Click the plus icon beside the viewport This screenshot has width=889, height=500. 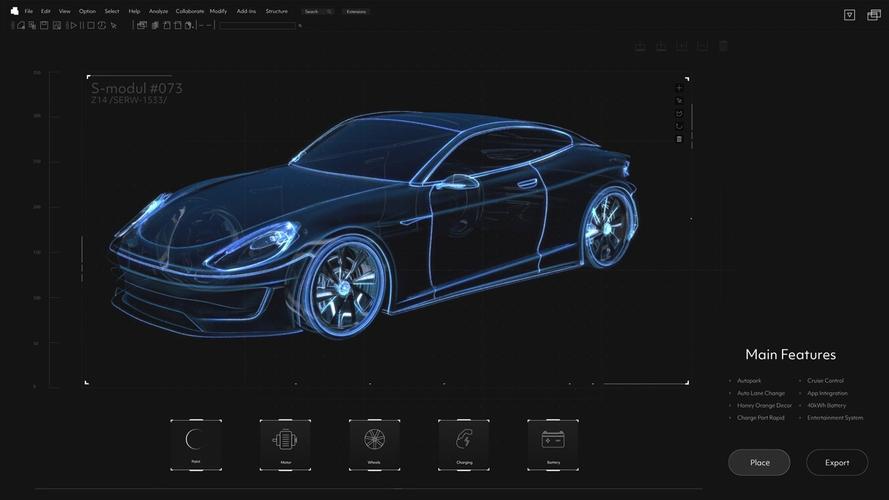pos(679,88)
